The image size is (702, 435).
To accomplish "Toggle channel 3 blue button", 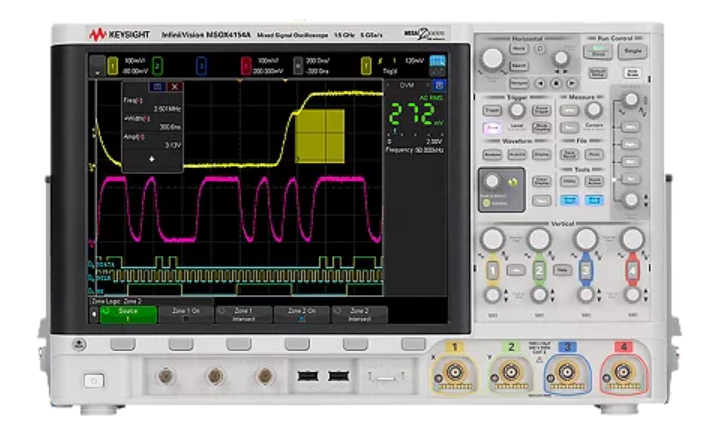I will pyautogui.click(x=586, y=270).
